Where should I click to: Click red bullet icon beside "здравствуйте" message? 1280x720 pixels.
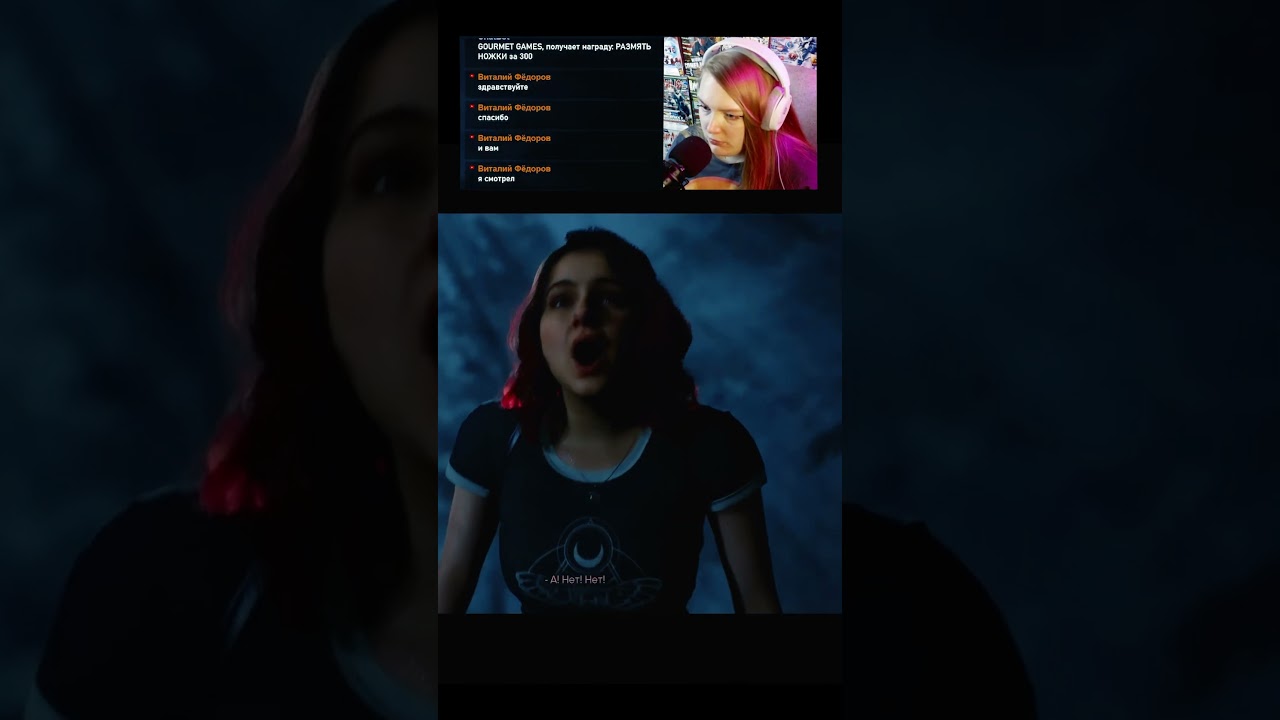pos(471,76)
